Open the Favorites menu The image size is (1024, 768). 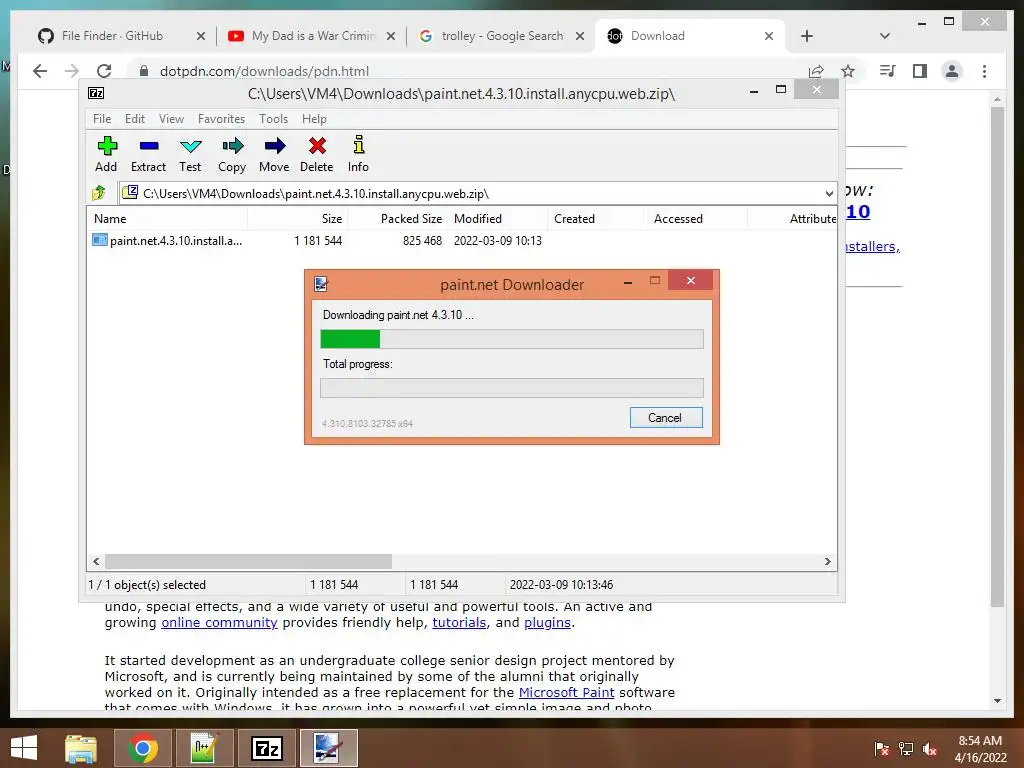pyautogui.click(x=221, y=119)
